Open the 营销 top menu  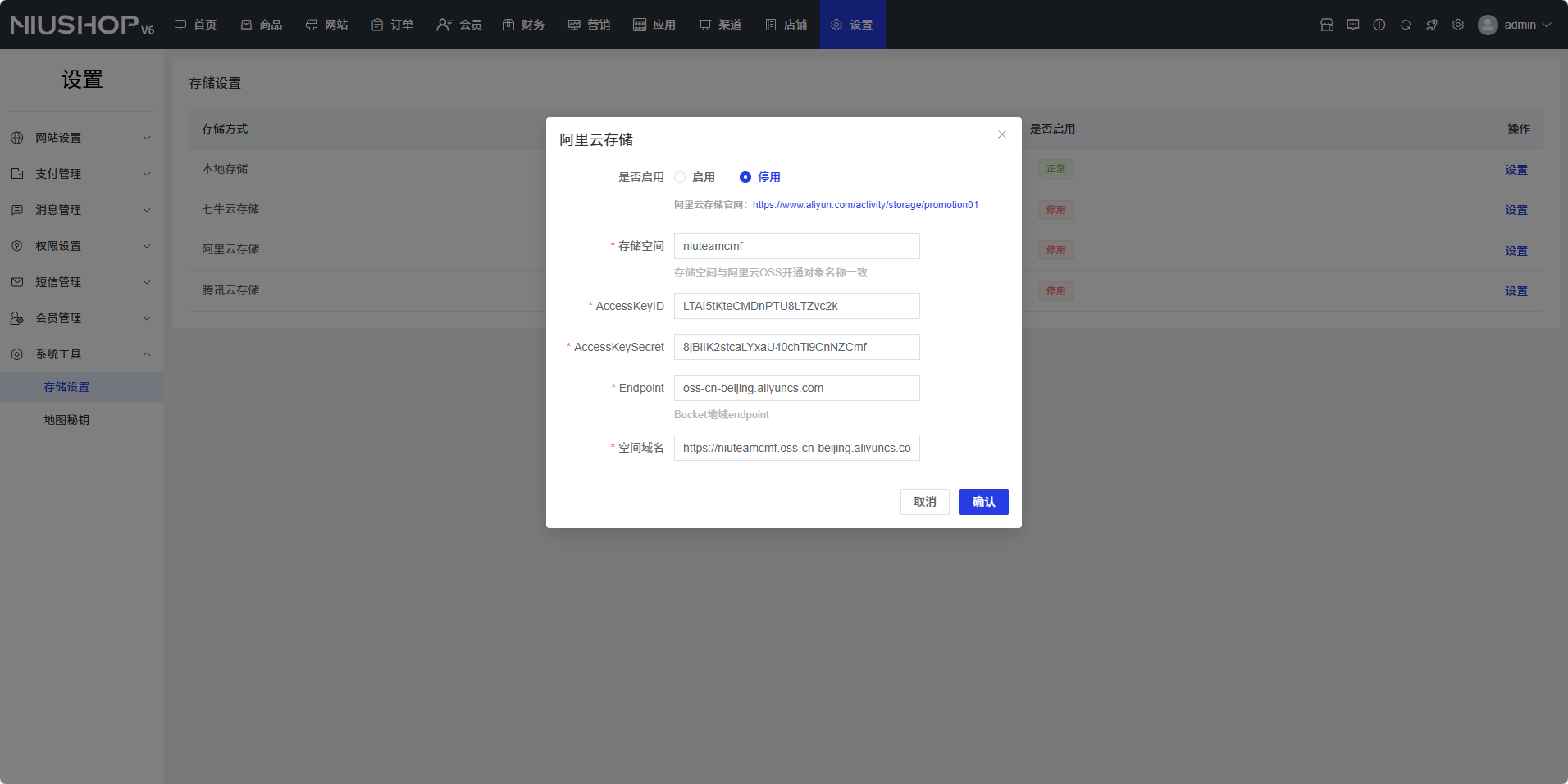(590, 25)
